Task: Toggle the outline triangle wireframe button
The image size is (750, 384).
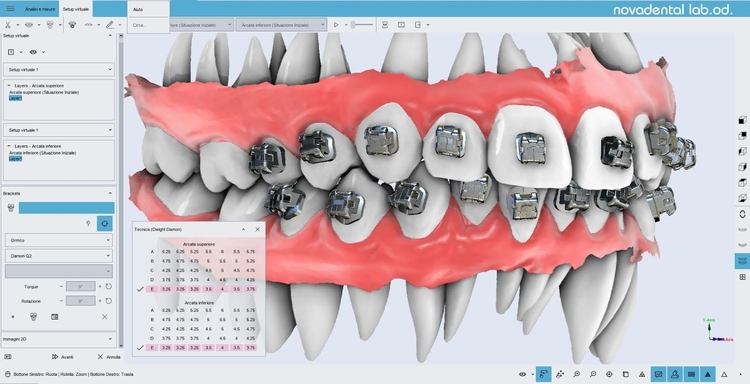Action: 724,374
